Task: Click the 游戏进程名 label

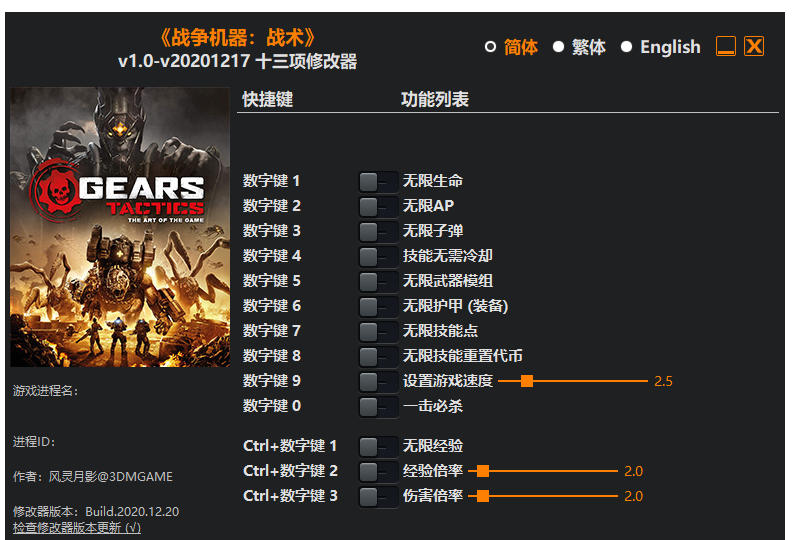Action: point(45,391)
